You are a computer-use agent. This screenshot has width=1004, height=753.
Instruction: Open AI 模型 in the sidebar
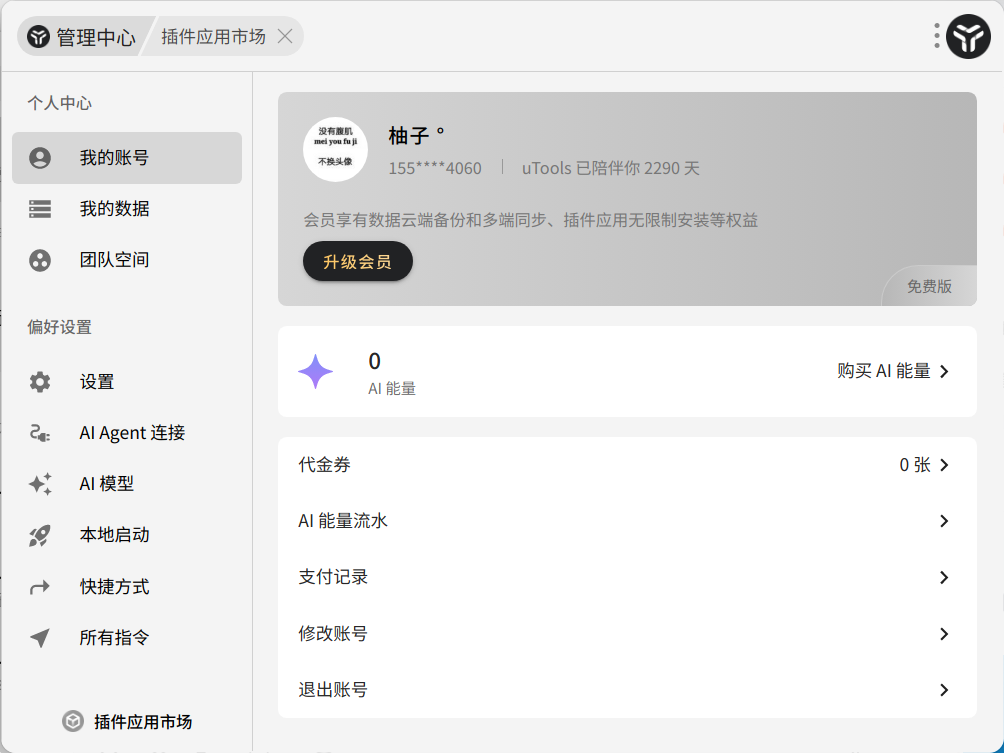click(127, 484)
